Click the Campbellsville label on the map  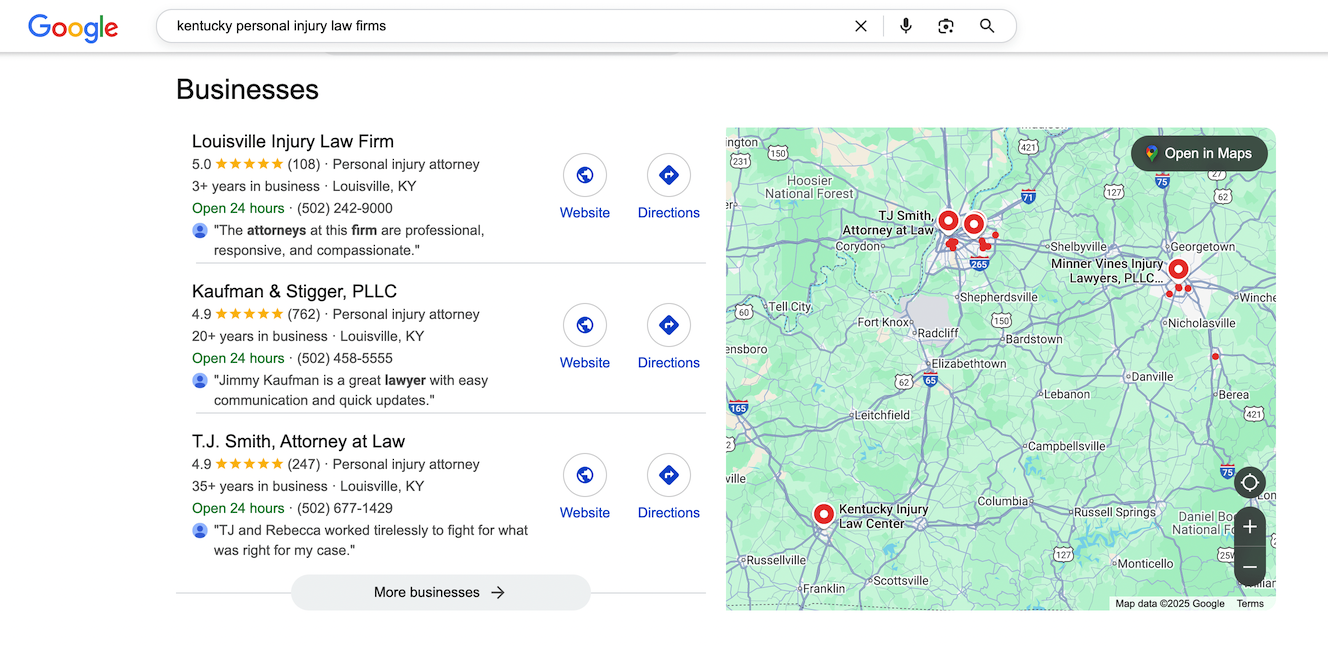1067,446
